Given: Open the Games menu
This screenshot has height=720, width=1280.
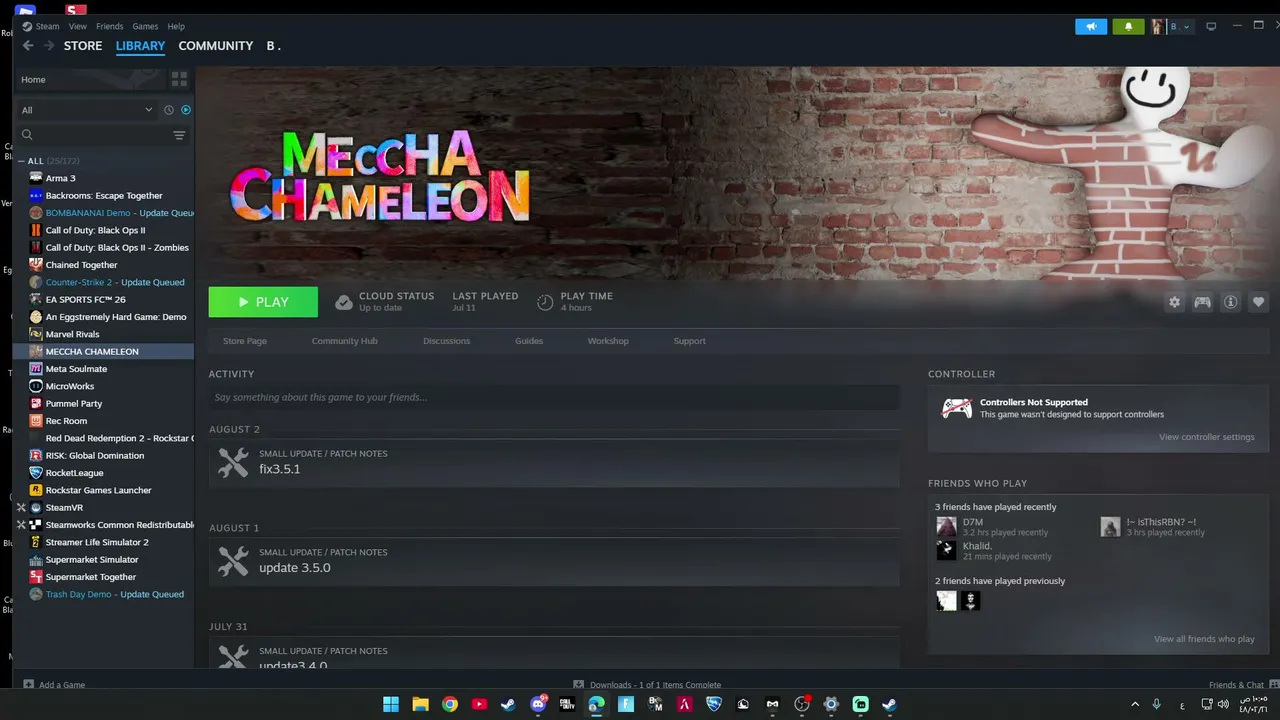Looking at the screenshot, I should click(145, 26).
